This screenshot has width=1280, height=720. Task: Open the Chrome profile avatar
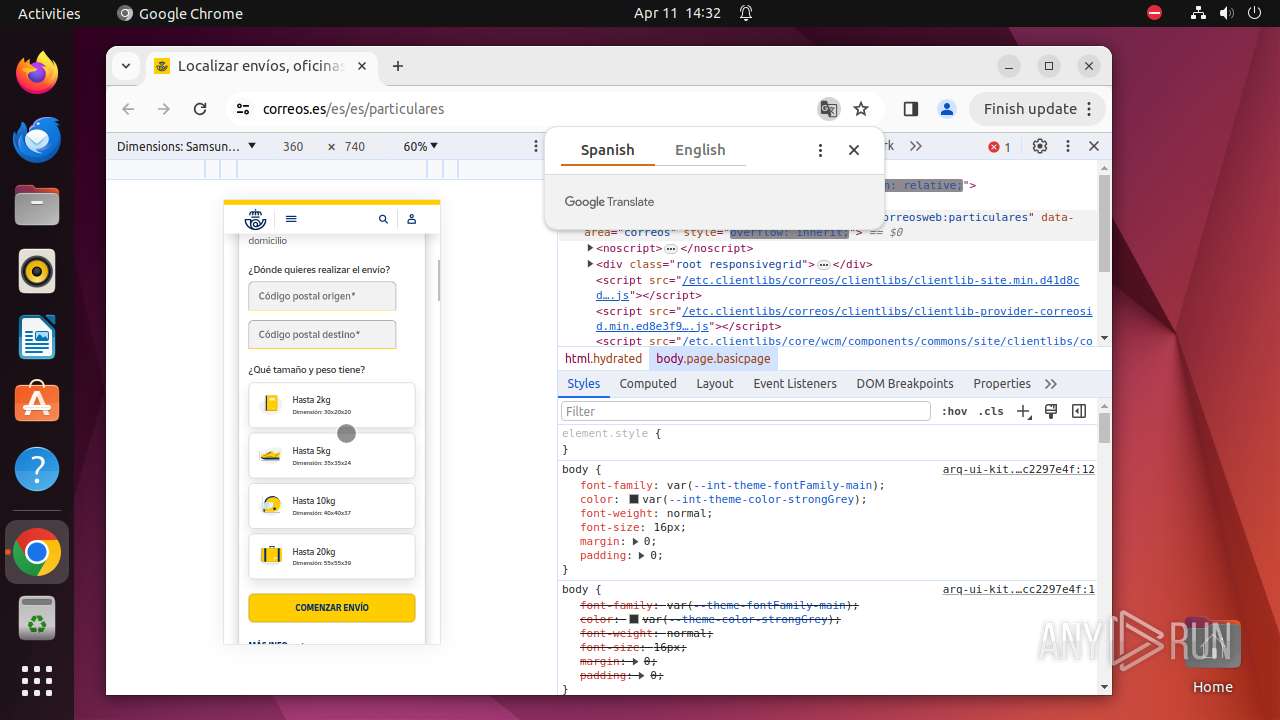[947, 109]
